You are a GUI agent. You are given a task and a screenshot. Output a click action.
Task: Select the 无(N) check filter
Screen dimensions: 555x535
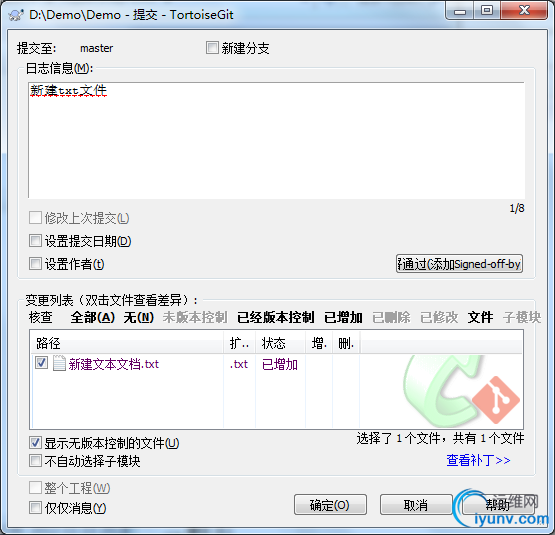click(139, 317)
